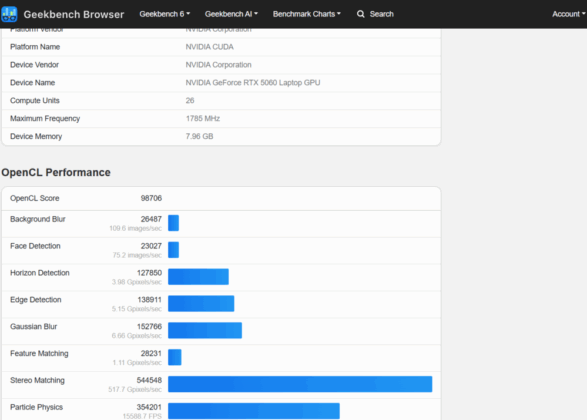Select the 109.6 images/sec rate text

pyautogui.click(x=136, y=228)
